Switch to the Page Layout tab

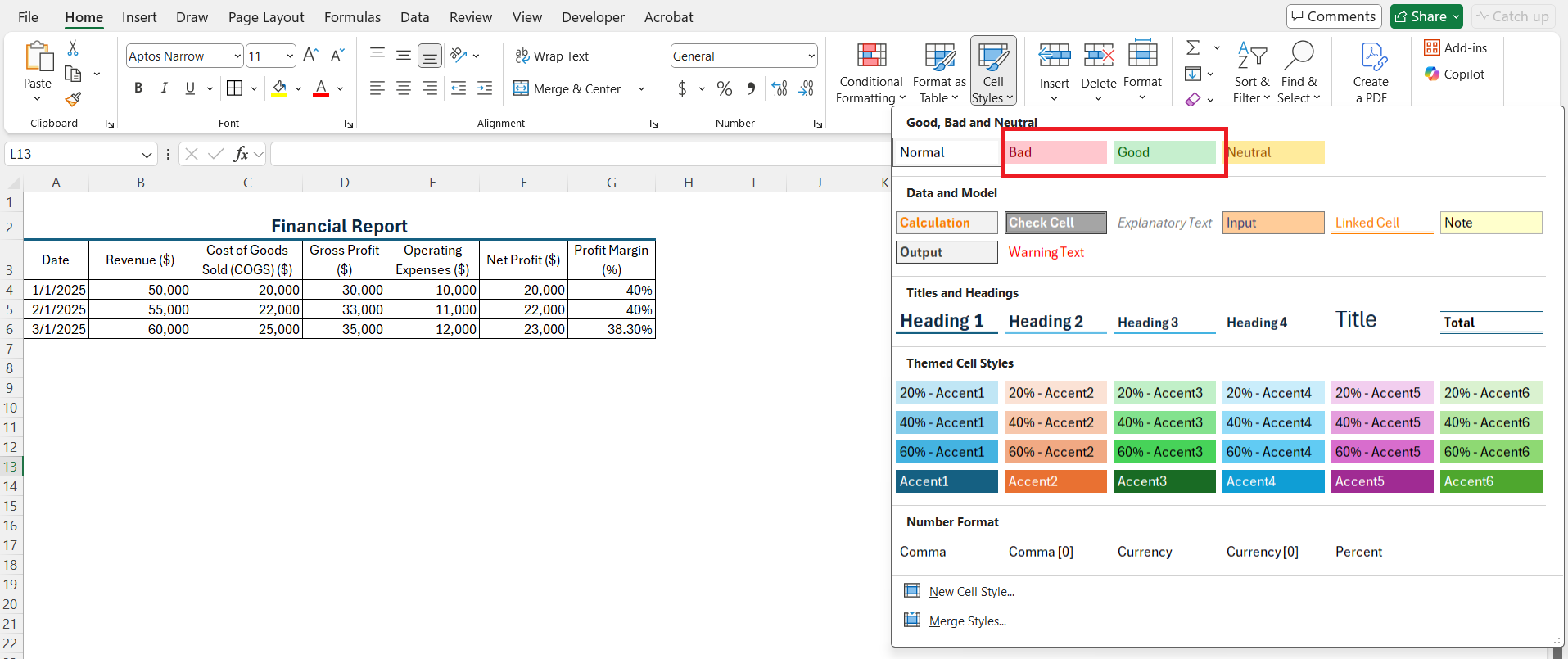266,17
